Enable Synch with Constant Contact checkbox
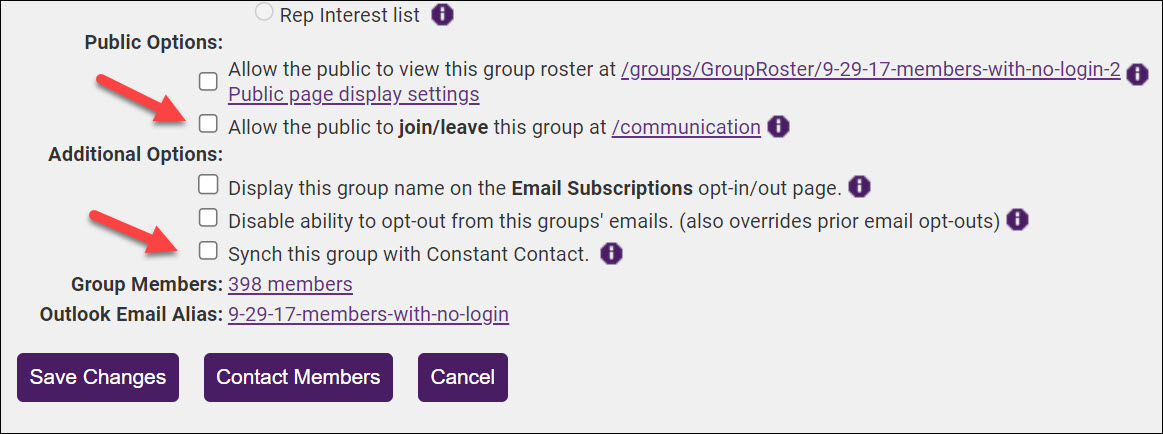The image size is (1163, 434). point(208,250)
